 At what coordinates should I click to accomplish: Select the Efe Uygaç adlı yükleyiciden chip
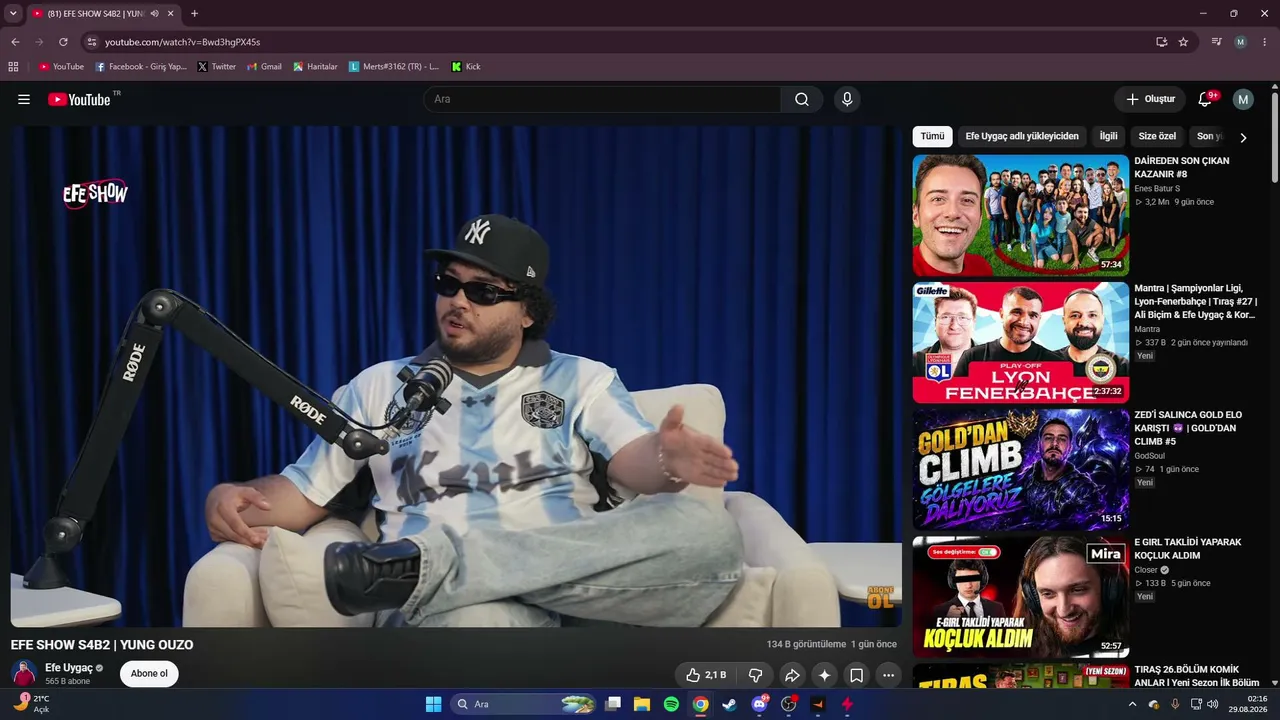(x=1022, y=136)
